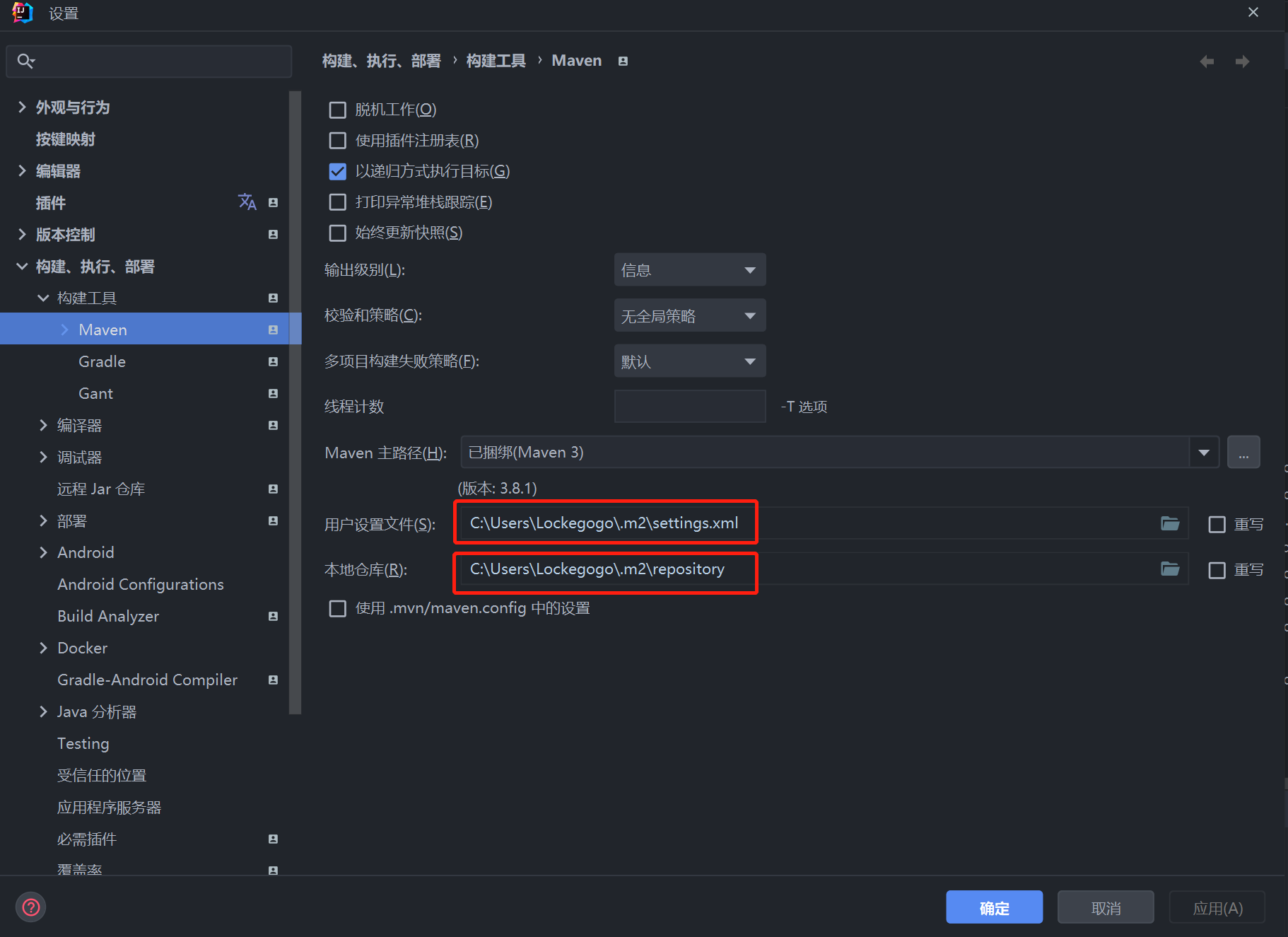Image resolution: width=1288 pixels, height=937 pixels.
Task: Check 重写 for 本地仓库
Action: point(1217,570)
